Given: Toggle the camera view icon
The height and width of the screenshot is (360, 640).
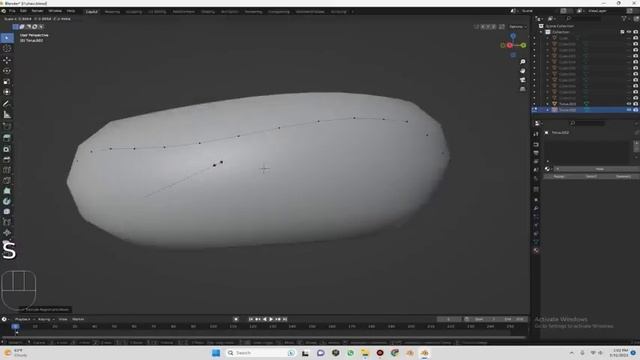Looking at the screenshot, I should (523, 80).
